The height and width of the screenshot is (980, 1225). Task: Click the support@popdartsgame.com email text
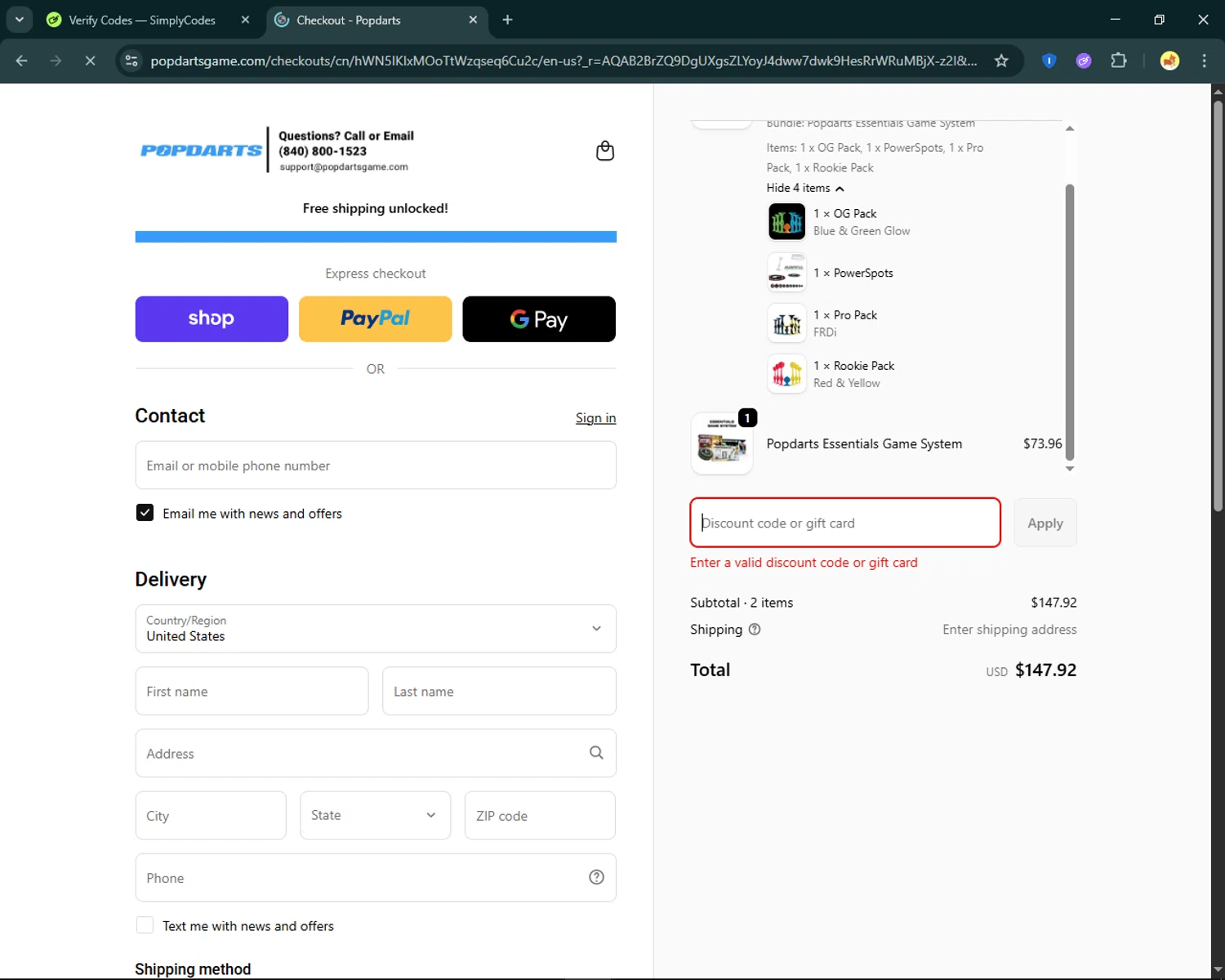coord(344,167)
